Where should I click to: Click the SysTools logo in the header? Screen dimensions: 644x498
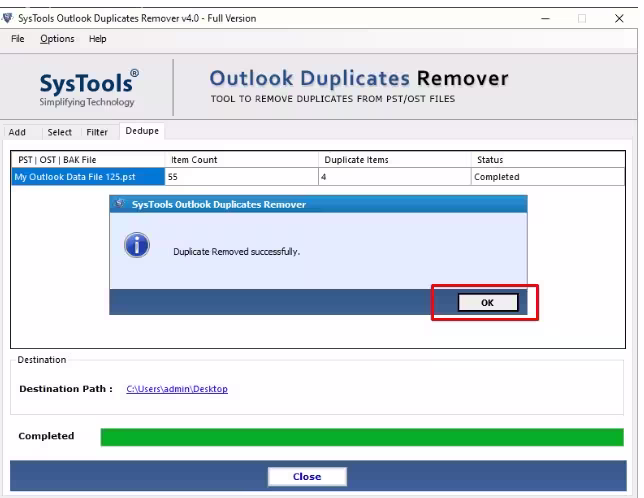88,88
